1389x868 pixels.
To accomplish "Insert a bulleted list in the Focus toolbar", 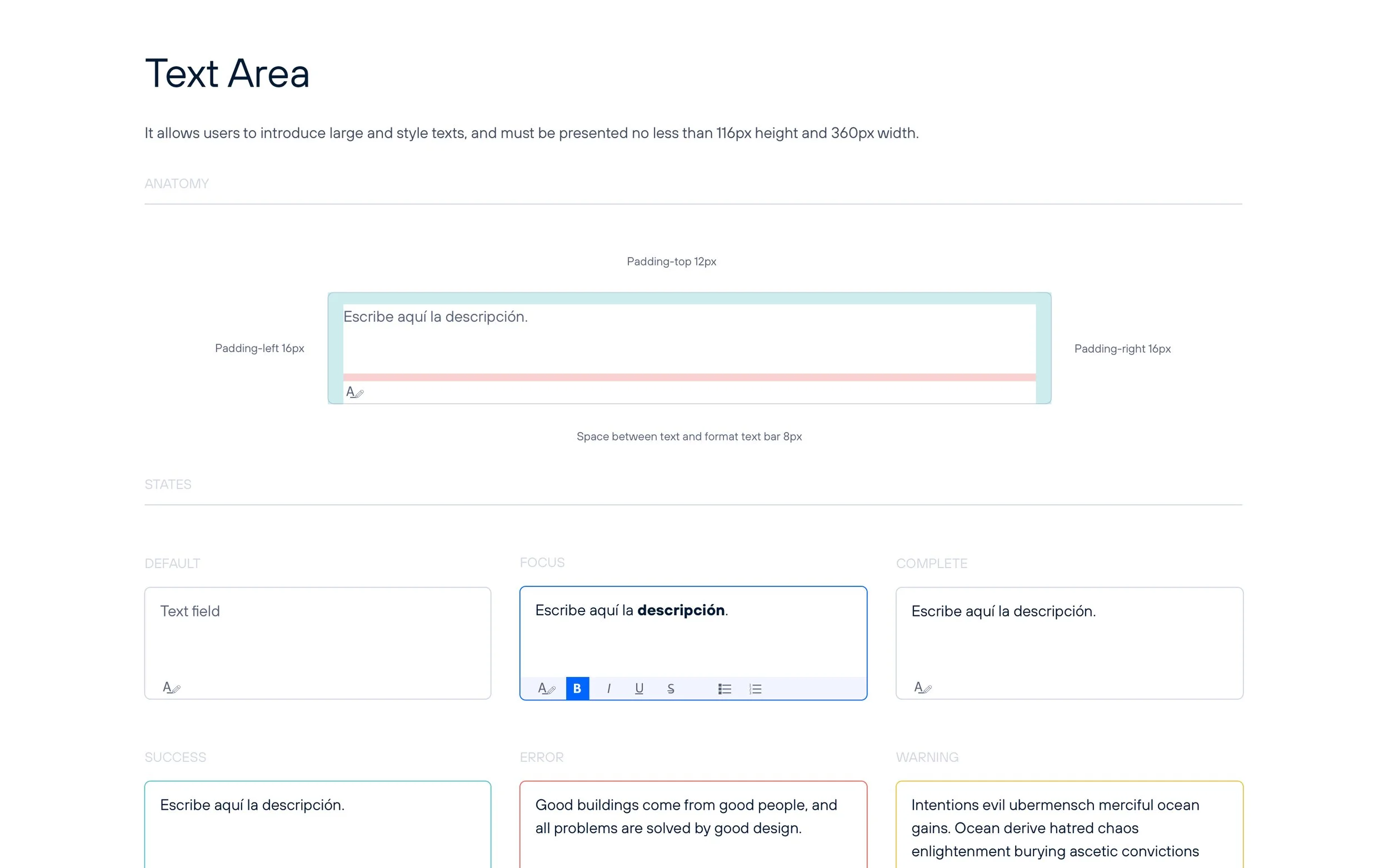I will pyautogui.click(x=724, y=688).
